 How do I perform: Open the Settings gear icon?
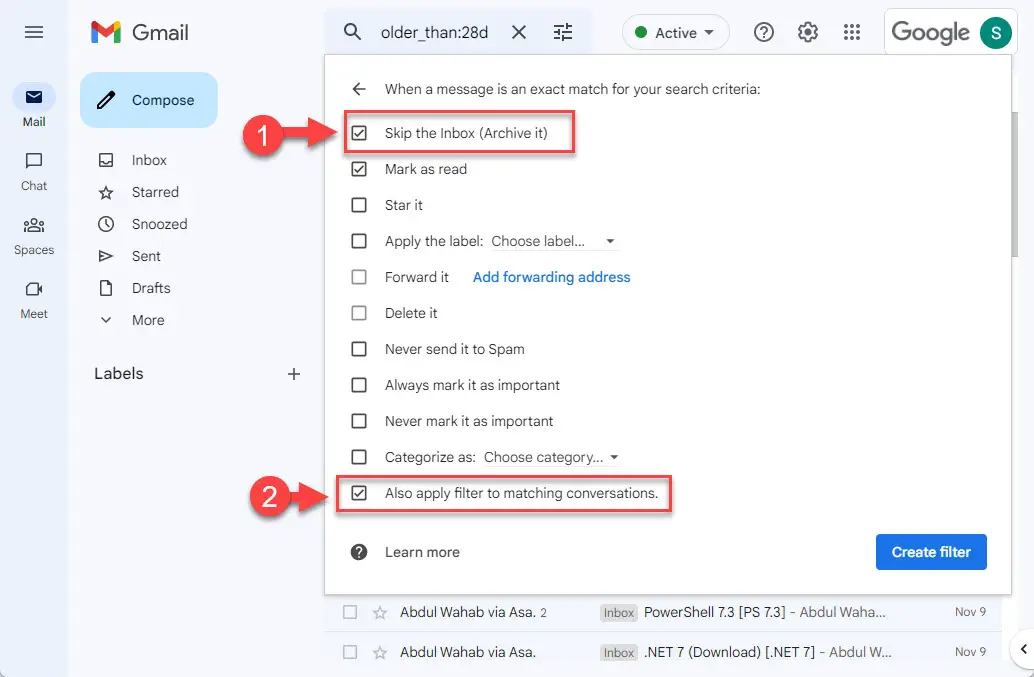pos(808,32)
